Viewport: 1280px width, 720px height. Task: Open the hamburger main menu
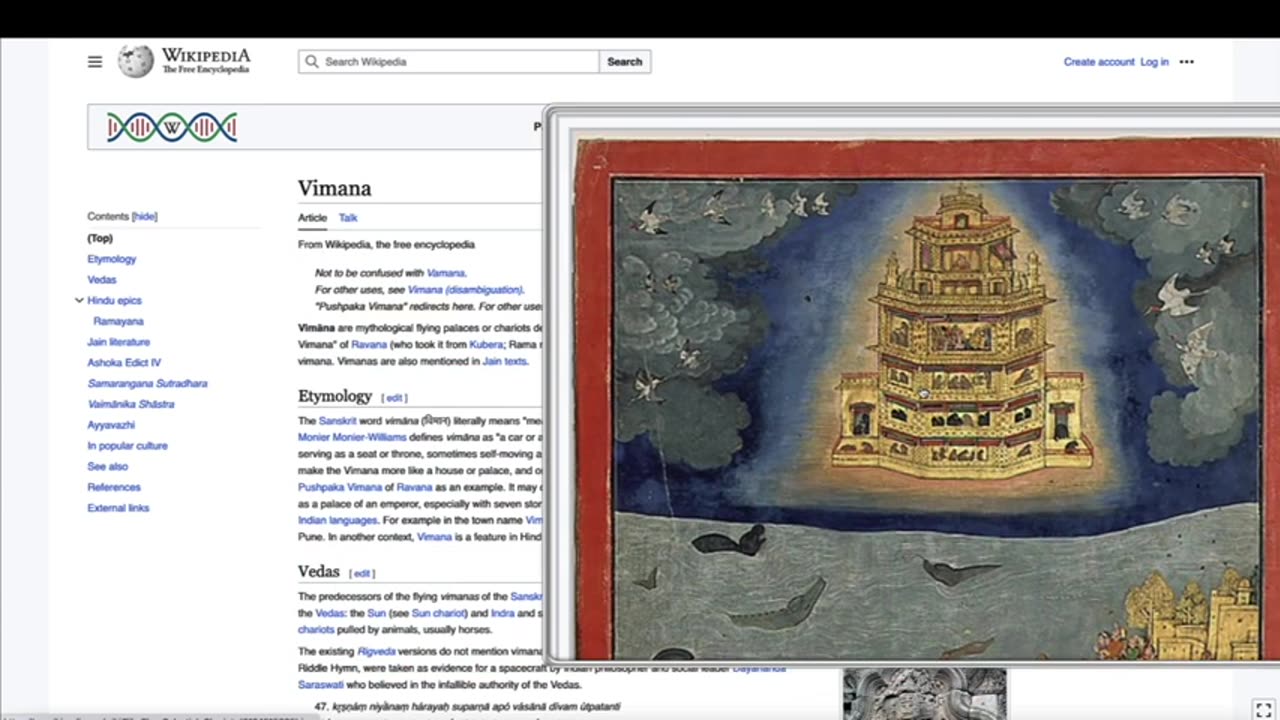tap(95, 62)
